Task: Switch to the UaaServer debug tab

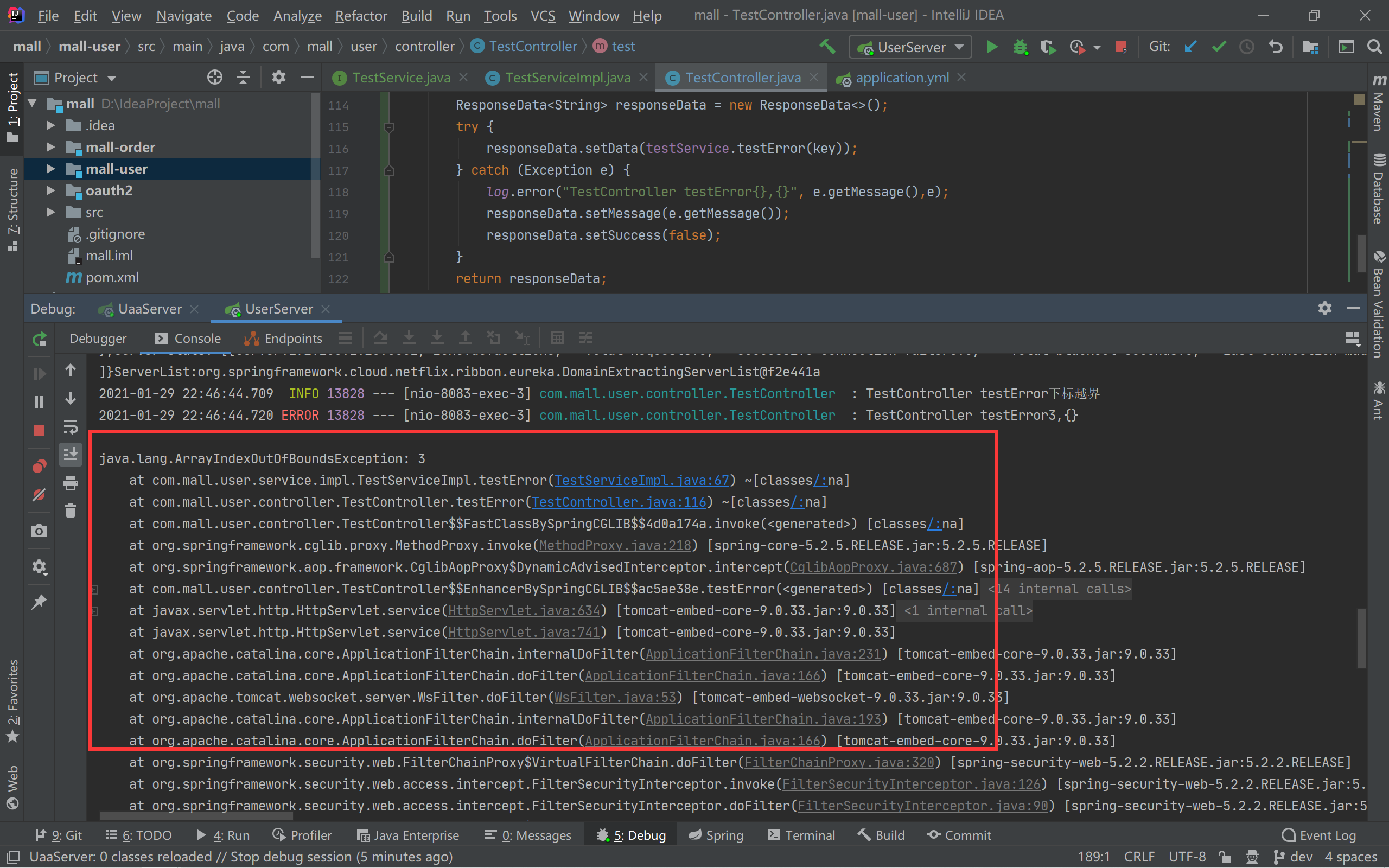Action: pos(149,309)
